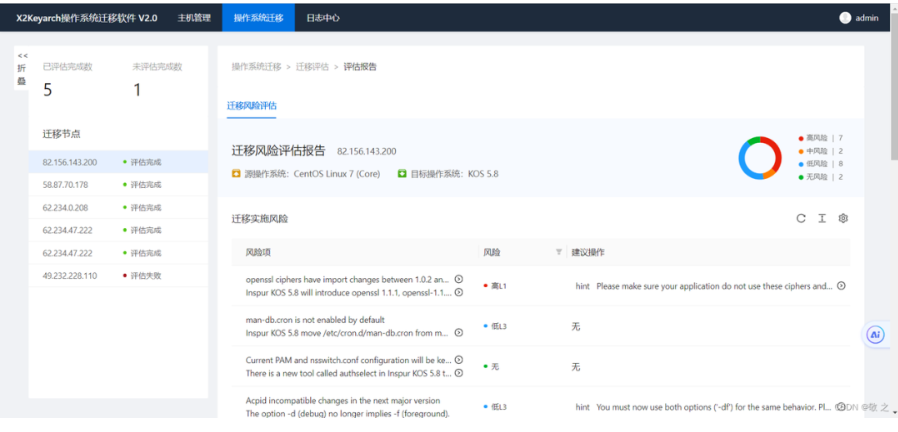Viewport: 898px width, 432px height.
Task: Open the 主机管理 menu
Action: pos(194,17)
